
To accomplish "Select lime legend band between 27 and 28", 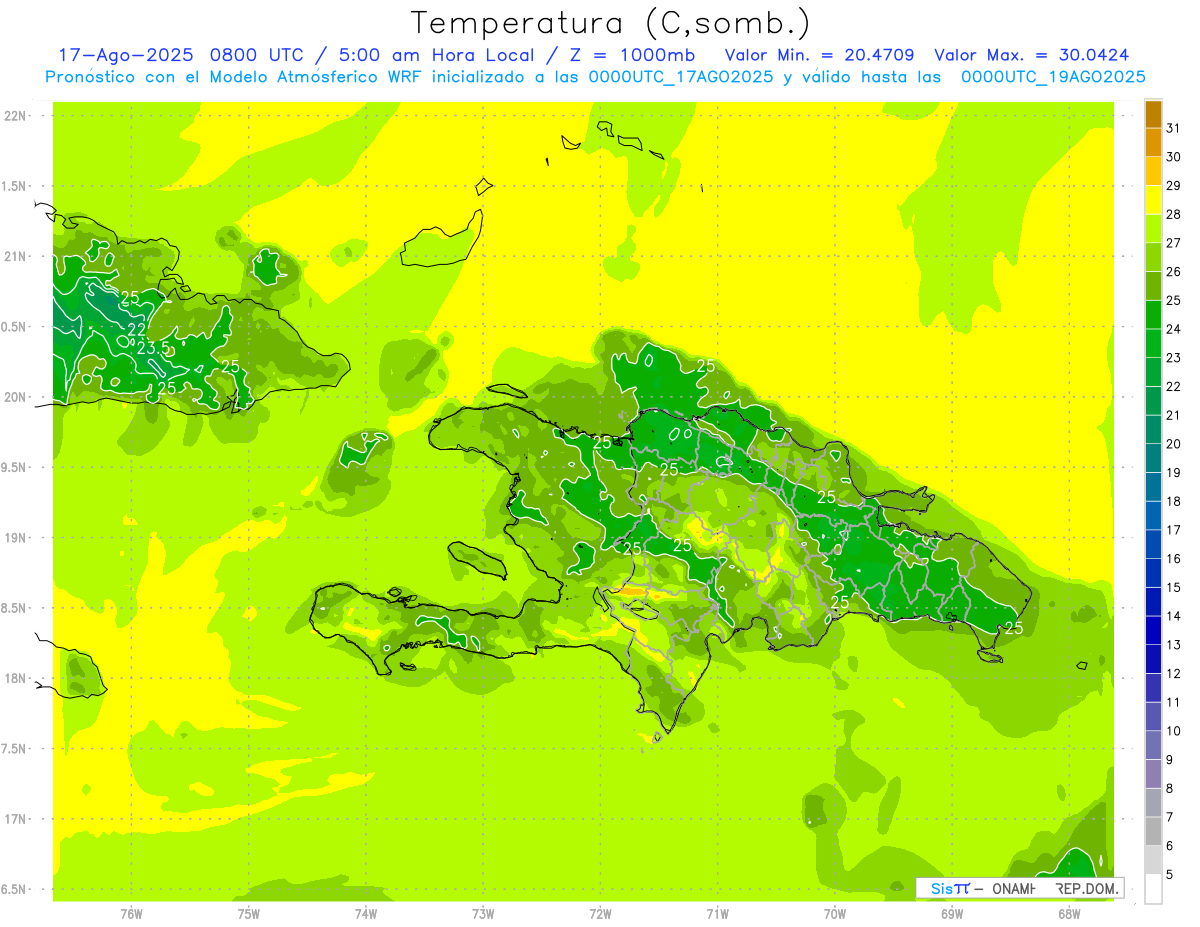I will coord(1153,228).
